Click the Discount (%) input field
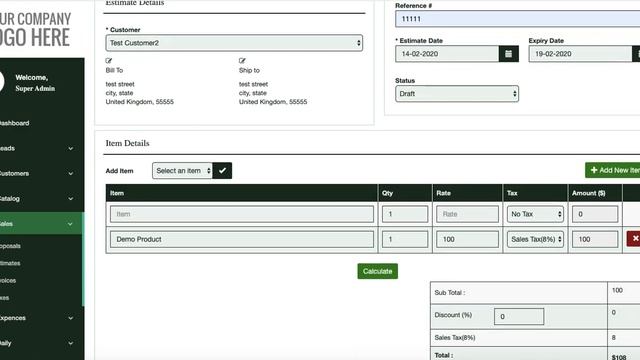 pyautogui.click(x=519, y=316)
